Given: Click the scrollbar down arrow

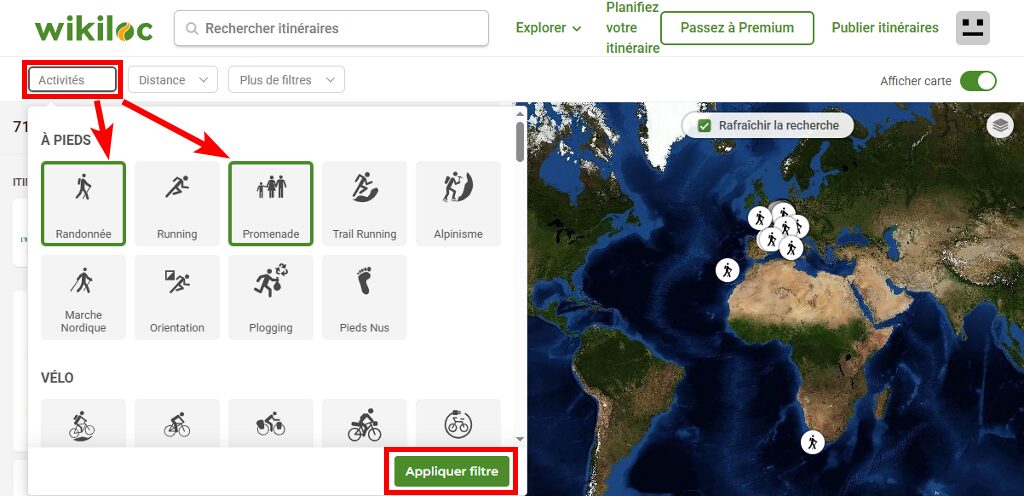Looking at the screenshot, I should pyautogui.click(x=520, y=439).
